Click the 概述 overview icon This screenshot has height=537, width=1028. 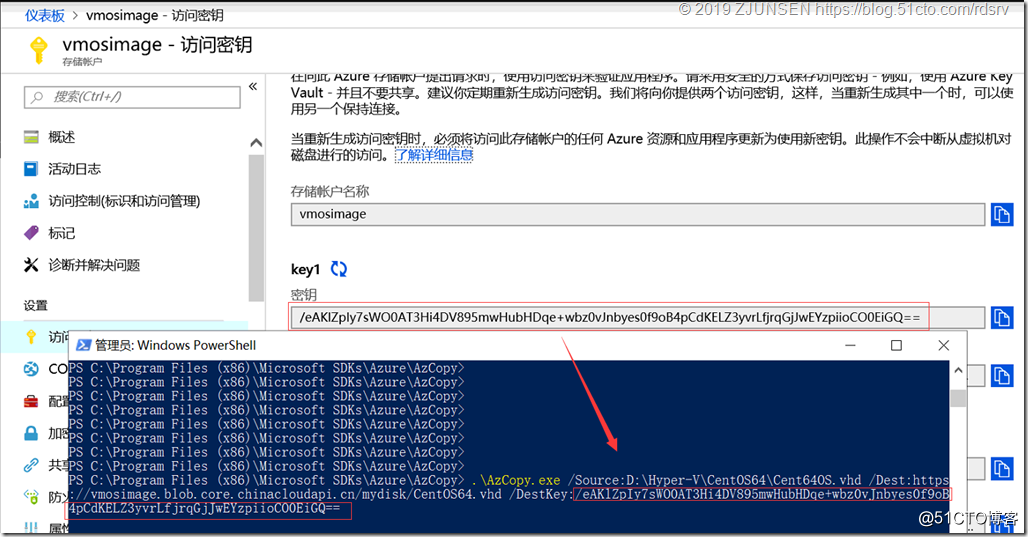31,137
